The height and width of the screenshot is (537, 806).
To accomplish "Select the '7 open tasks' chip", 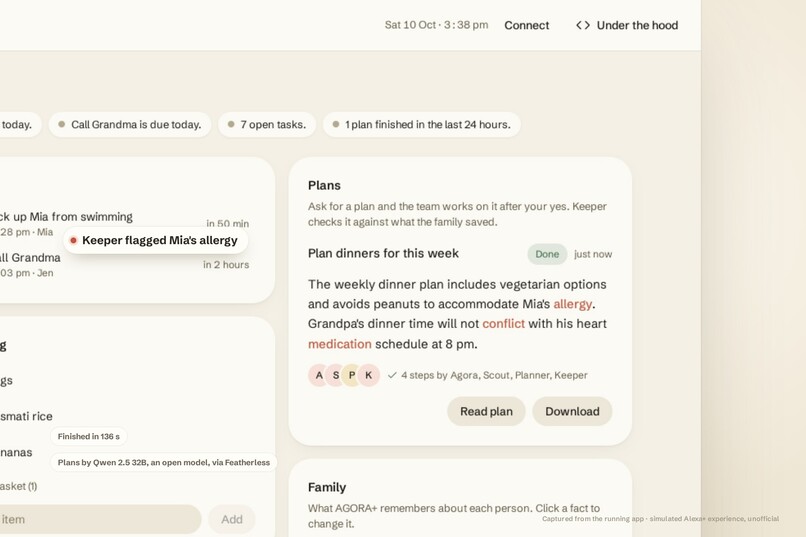I will [x=267, y=124].
